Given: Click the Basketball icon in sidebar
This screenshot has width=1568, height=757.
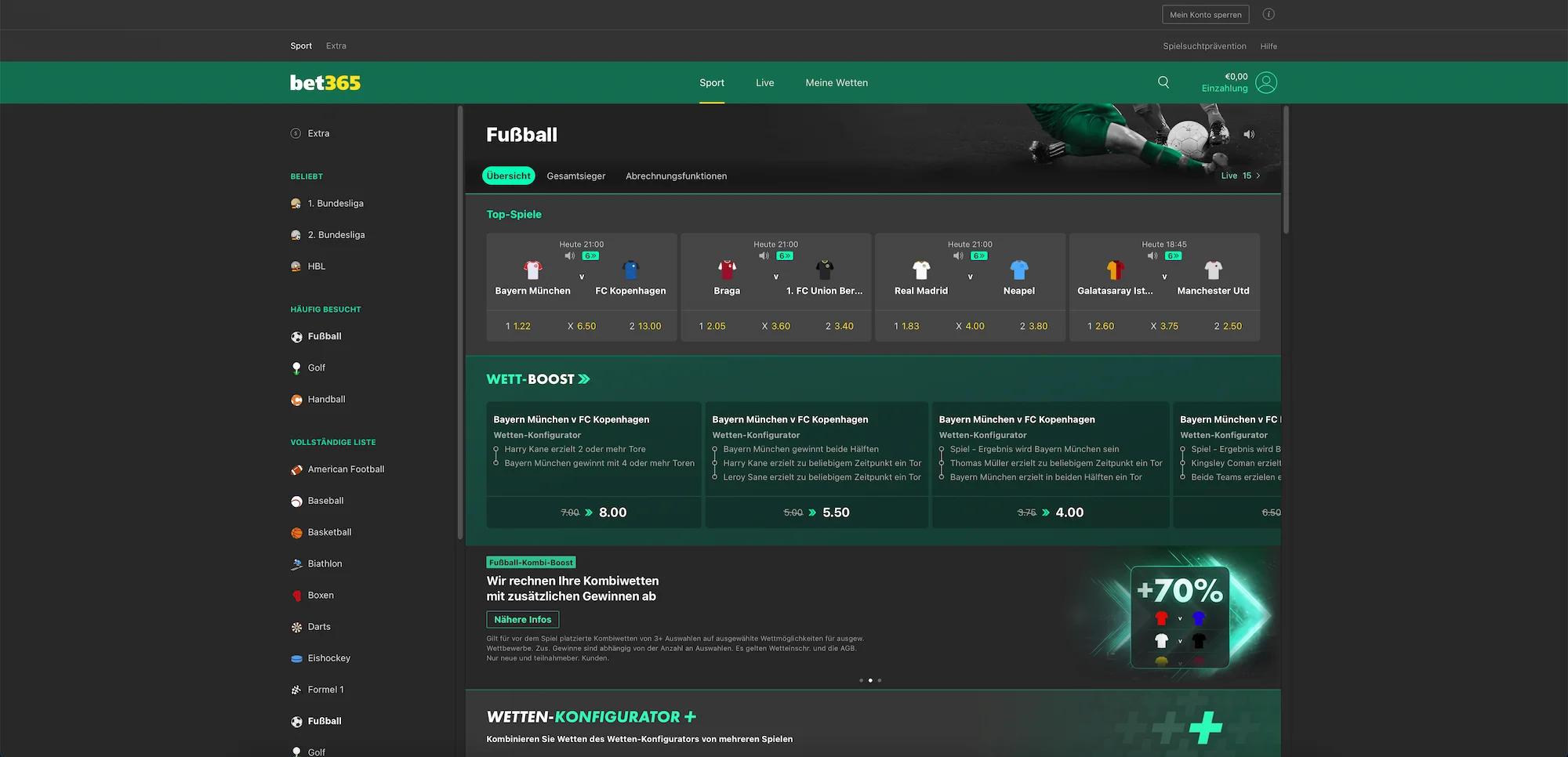Looking at the screenshot, I should pos(296,533).
